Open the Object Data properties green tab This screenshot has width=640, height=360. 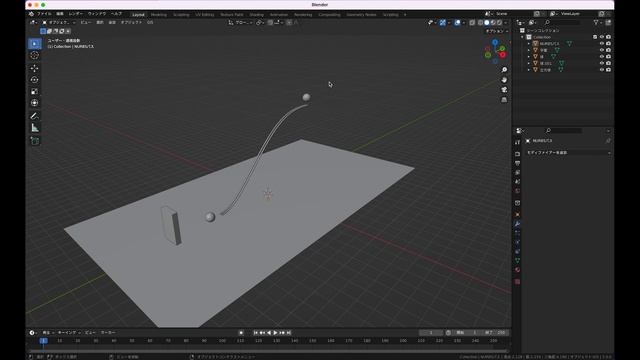(x=518, y=260)
